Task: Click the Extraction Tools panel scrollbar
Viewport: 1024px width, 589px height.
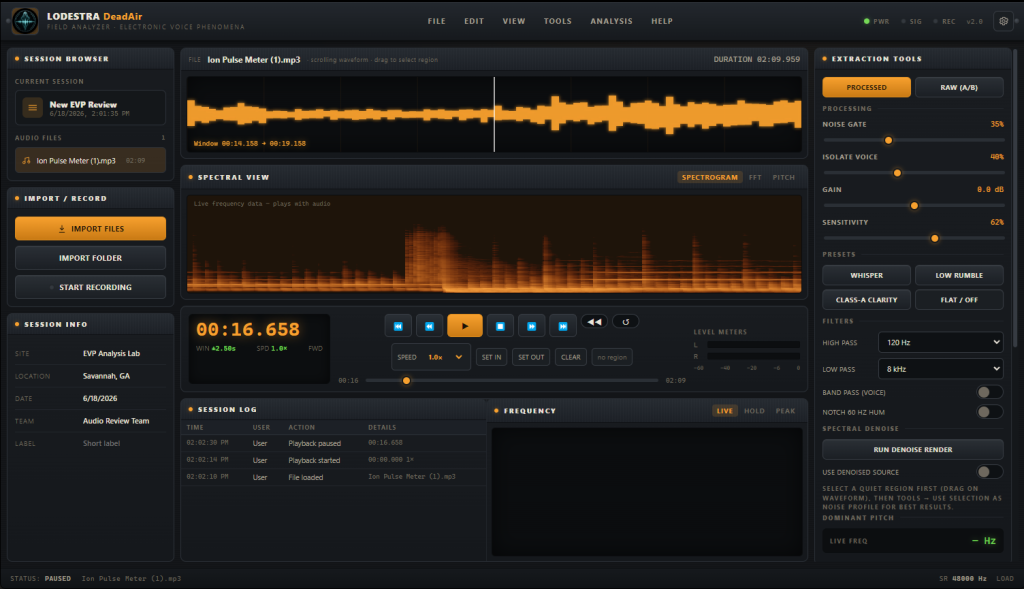Action: click(x=1015, y=197)
